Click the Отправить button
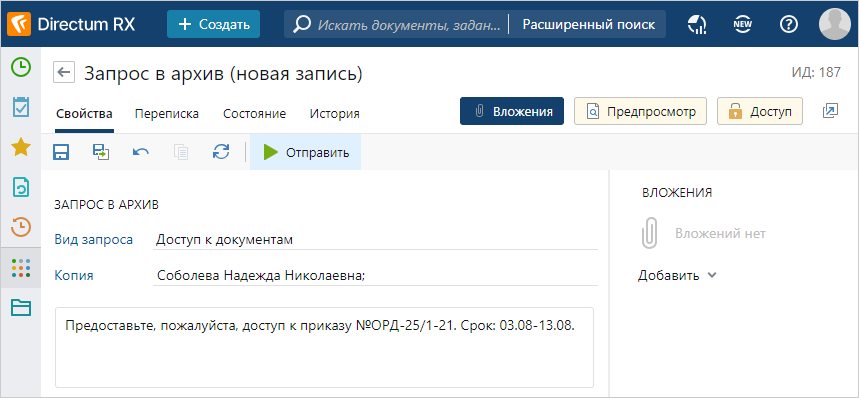The image size is (859, 398). [306, 152]
